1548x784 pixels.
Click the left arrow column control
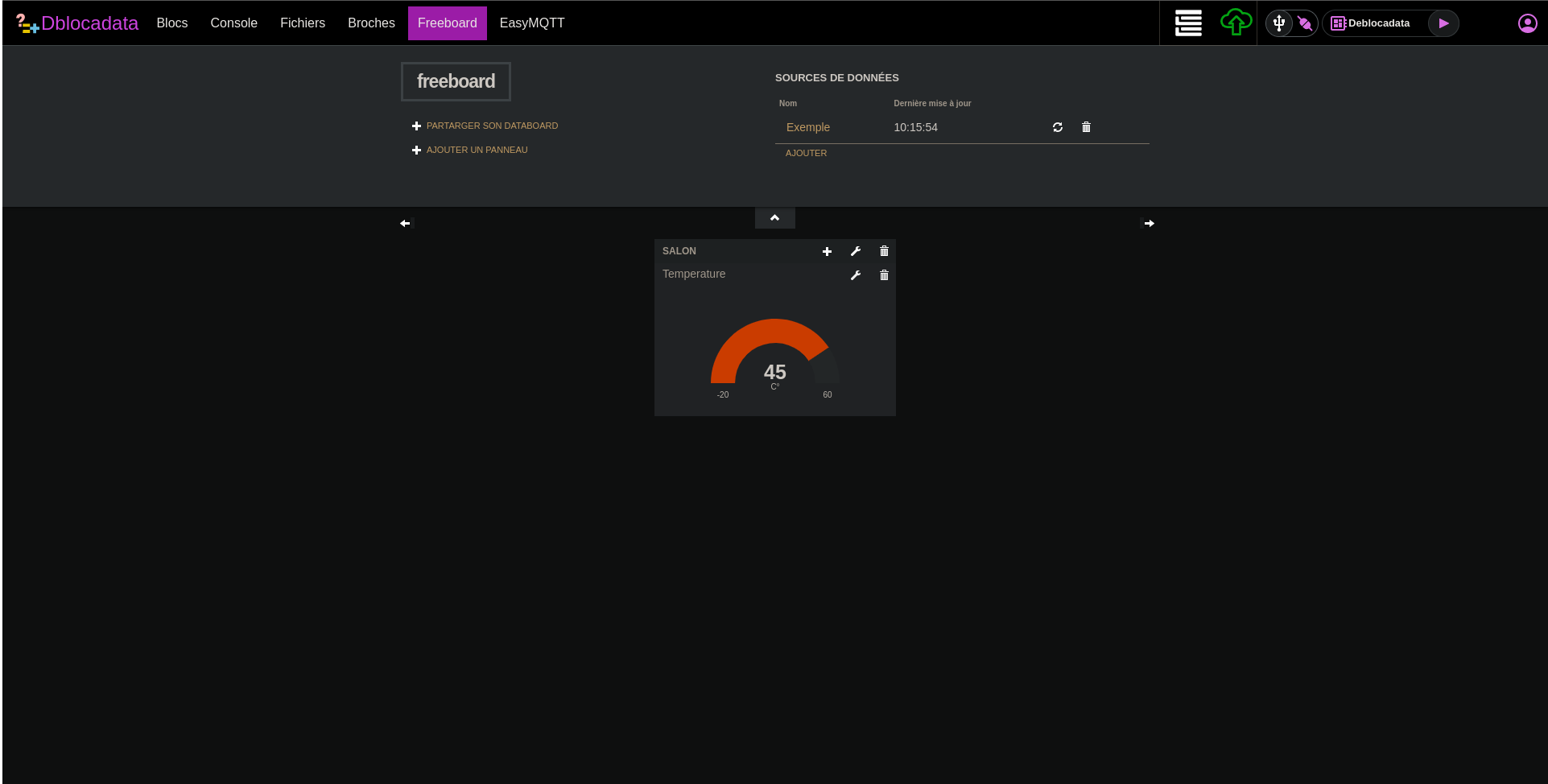pos(405,224)
